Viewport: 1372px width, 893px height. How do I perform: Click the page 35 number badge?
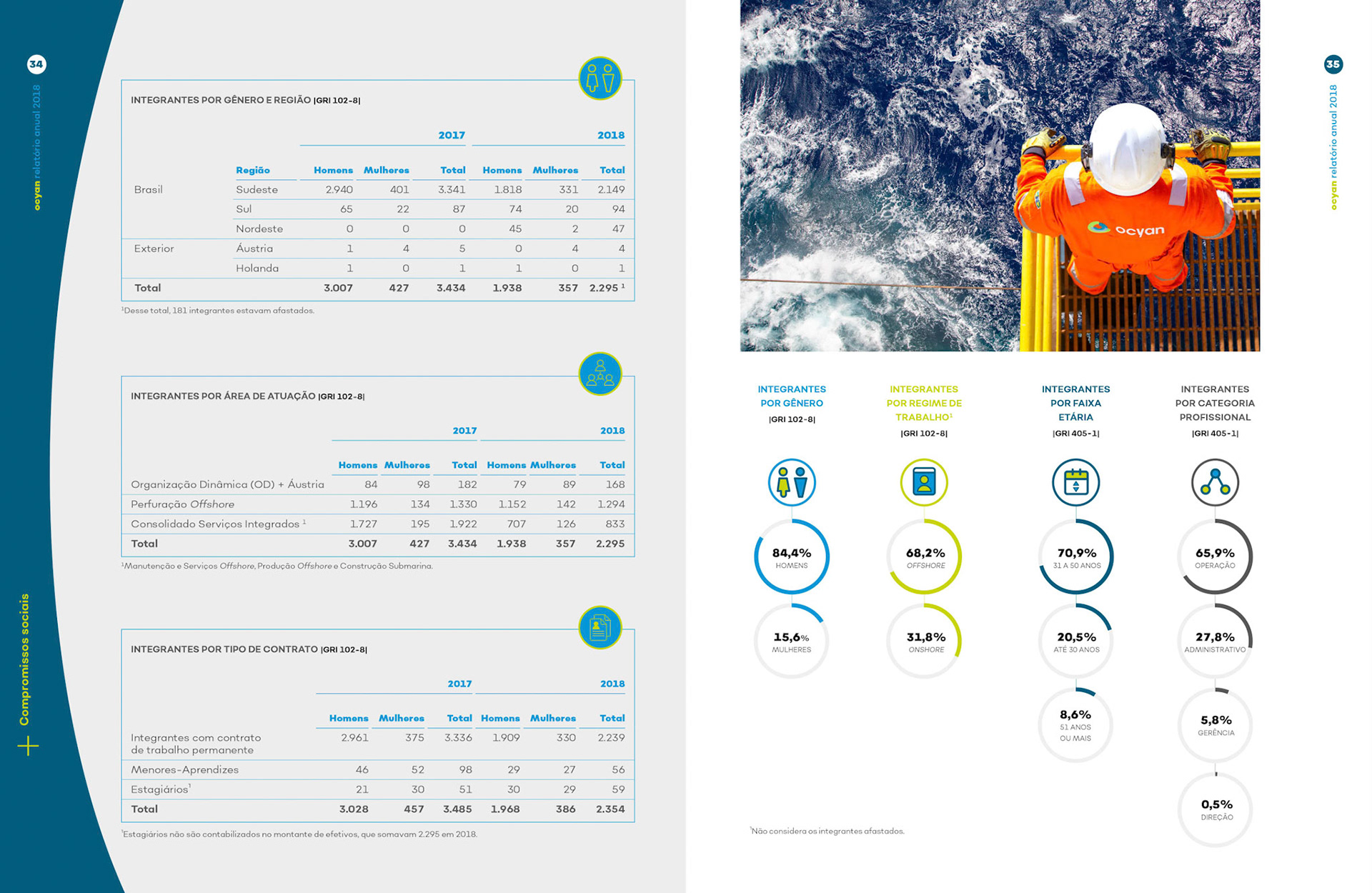[x=1333, y=64]
